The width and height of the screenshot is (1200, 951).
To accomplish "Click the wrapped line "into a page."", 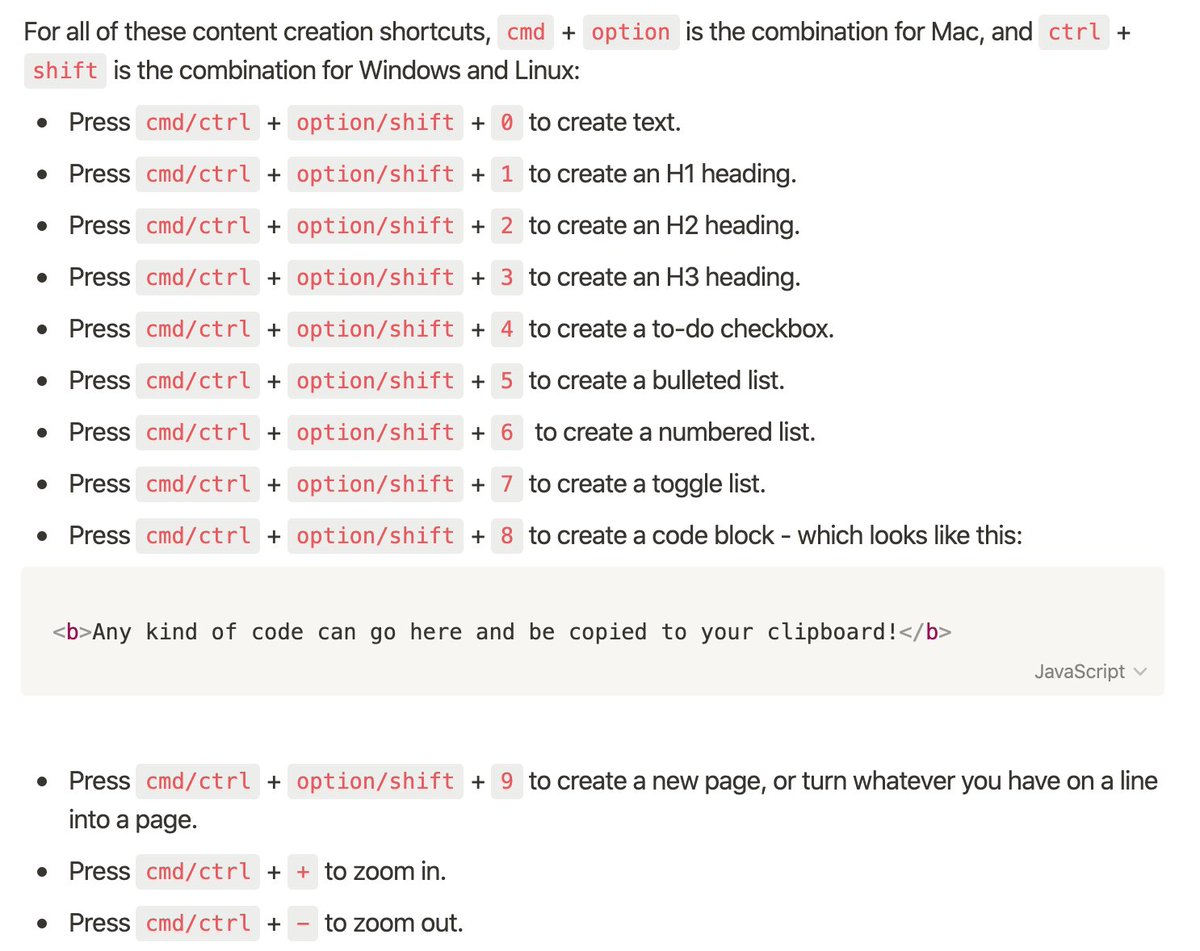I will tap(133, 821).
